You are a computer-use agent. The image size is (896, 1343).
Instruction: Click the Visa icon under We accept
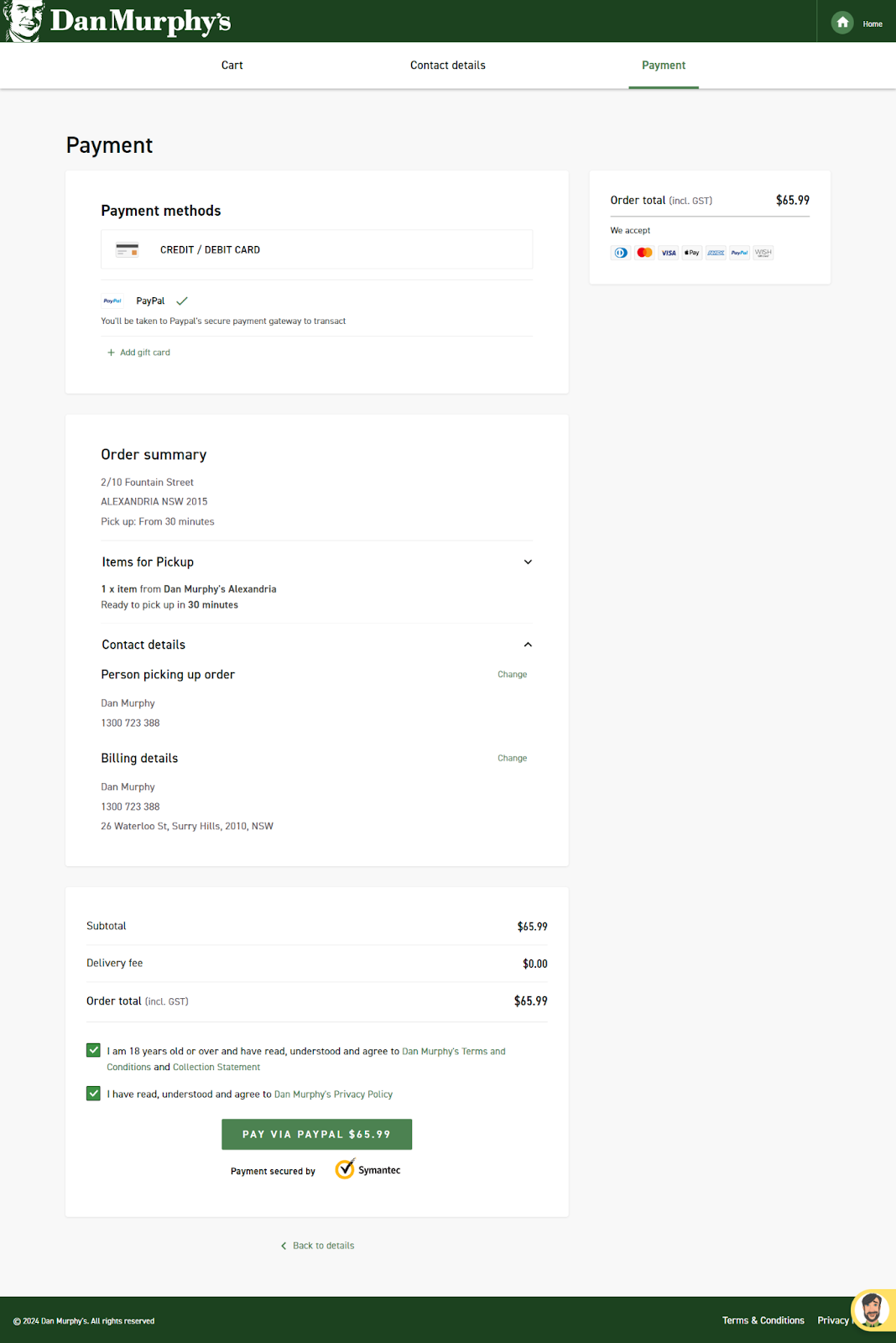pyautogui.click(x=668, y=253)
